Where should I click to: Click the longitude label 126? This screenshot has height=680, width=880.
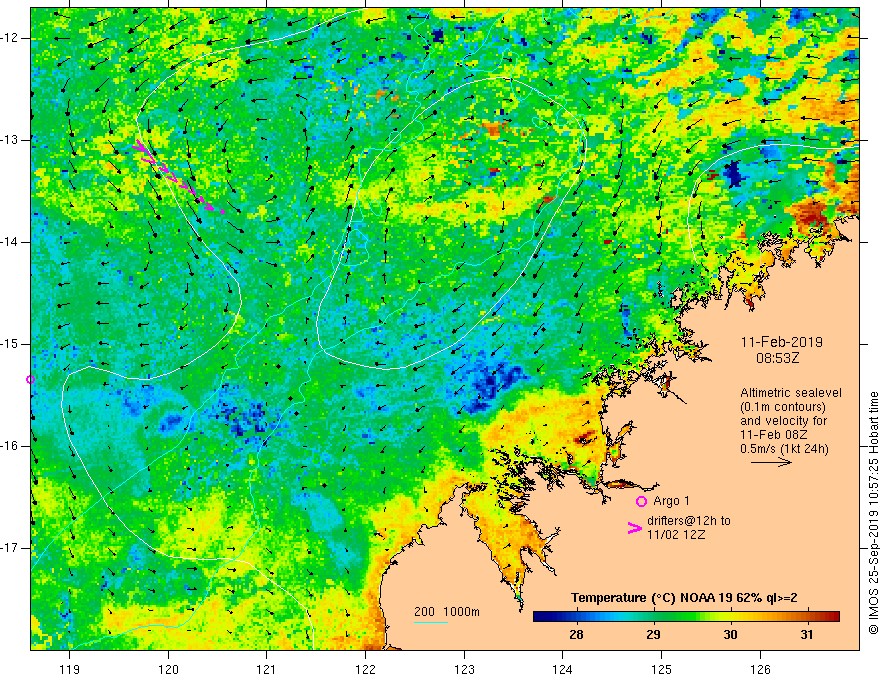[x=760, y=669]
